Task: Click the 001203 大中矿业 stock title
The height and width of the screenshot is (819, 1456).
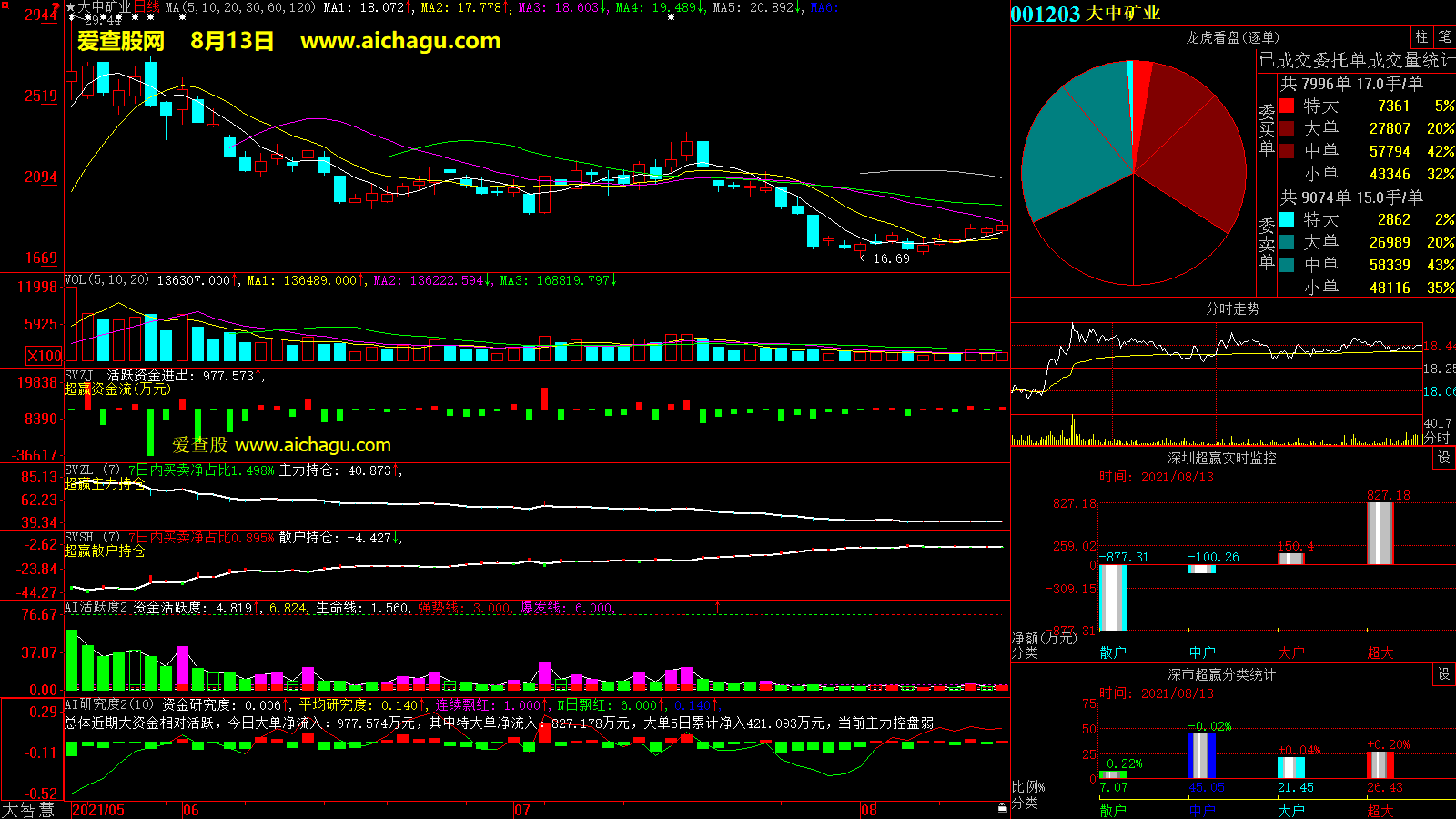Action: (x=1085, y=14)
